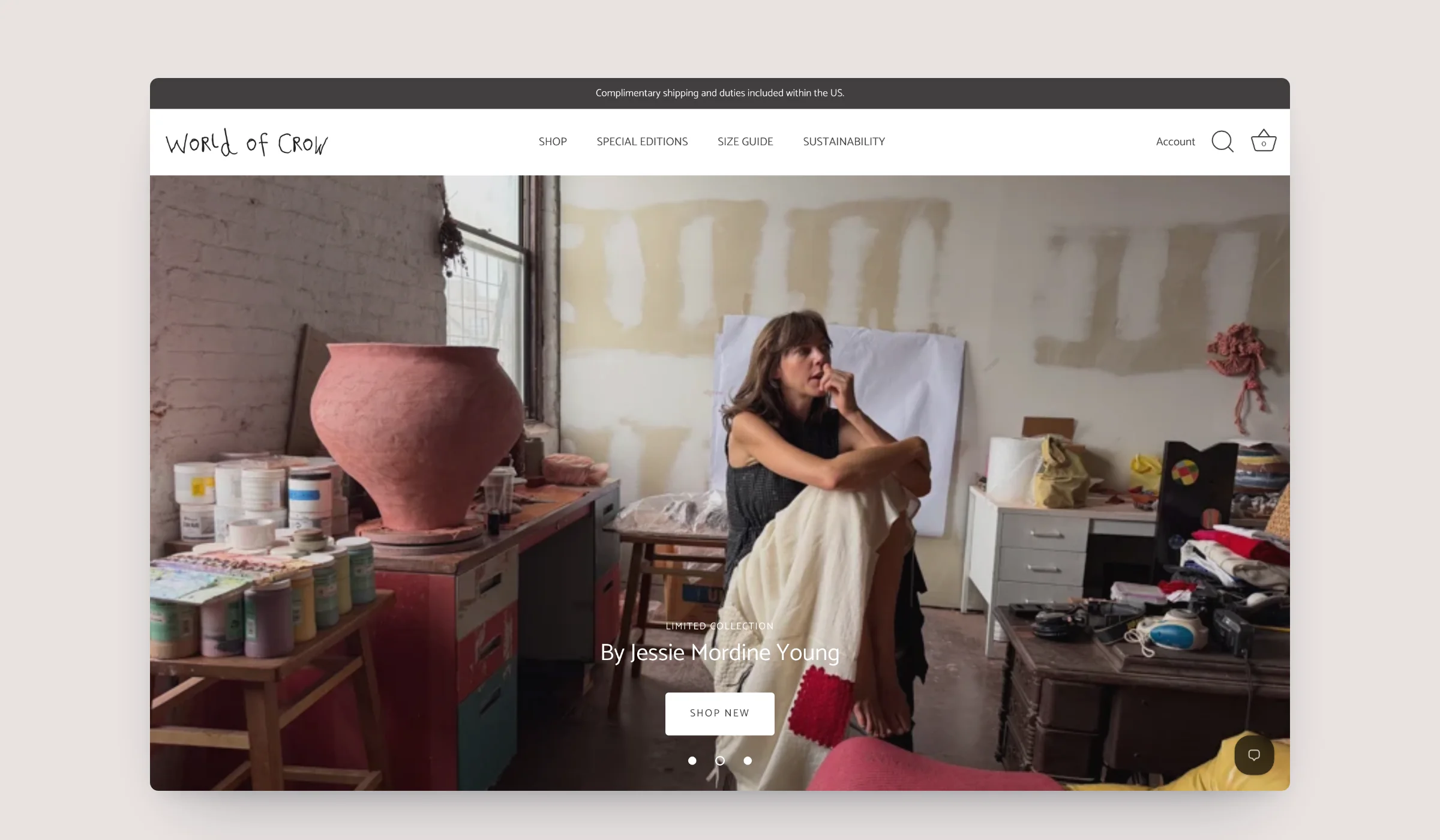Viewport: 1440px width, 840px height.
Task: Open the SHOP menu
Action: 553,142
